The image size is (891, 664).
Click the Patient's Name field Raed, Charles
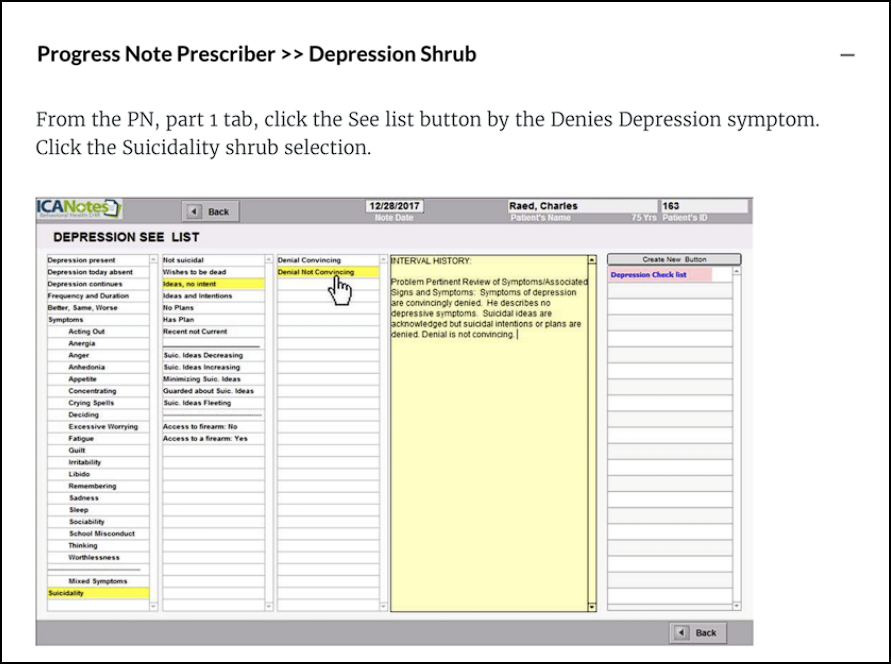click(x=582, y=206)
